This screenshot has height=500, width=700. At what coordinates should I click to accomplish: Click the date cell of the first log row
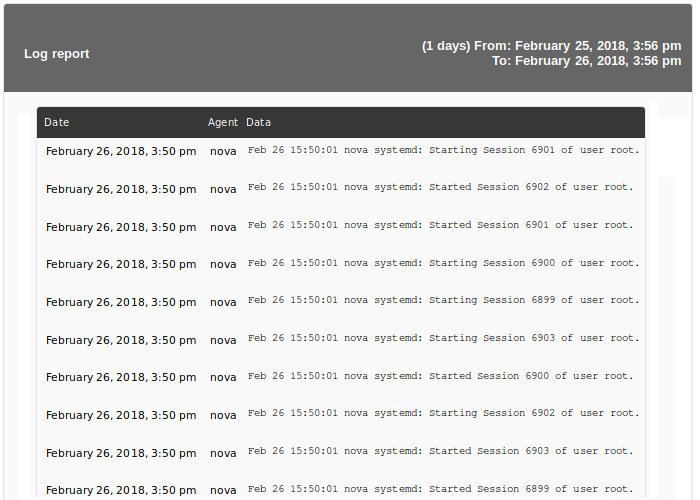point(121,151)
